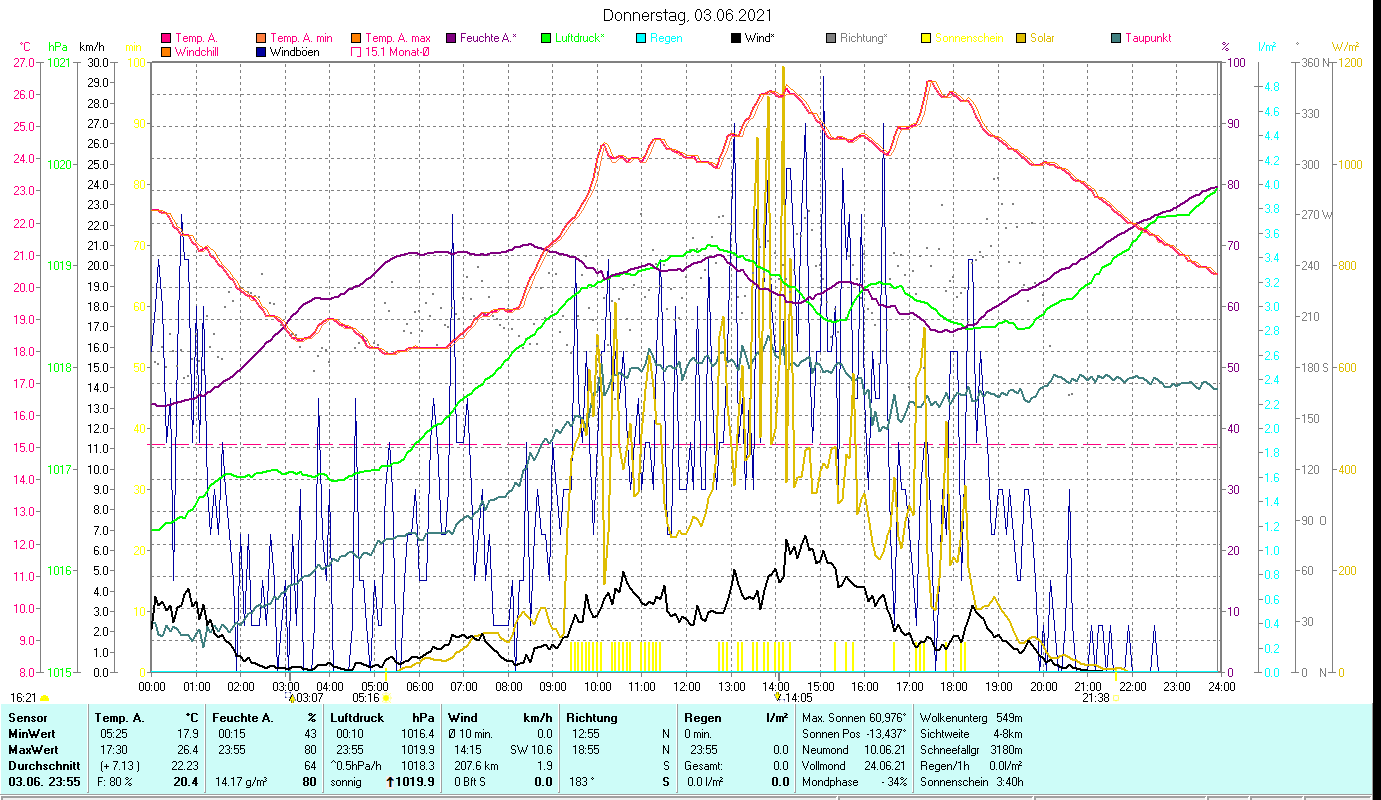
Task: Click the pressure tendency ^0.5hPa/h
Action: (x=356, y=765)
